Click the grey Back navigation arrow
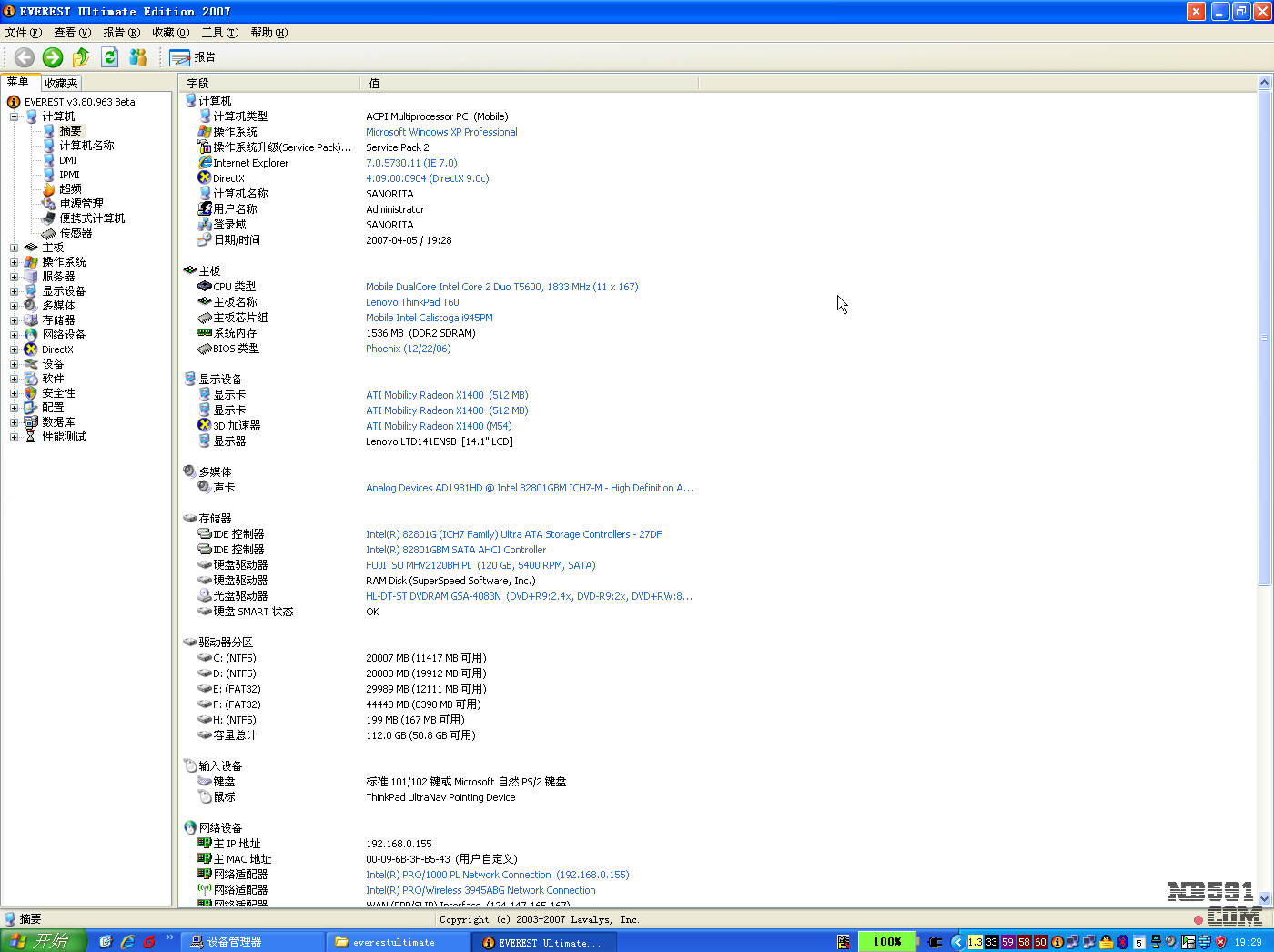Viewport: 1274px width, 952px height. click(x=25, y=57)
